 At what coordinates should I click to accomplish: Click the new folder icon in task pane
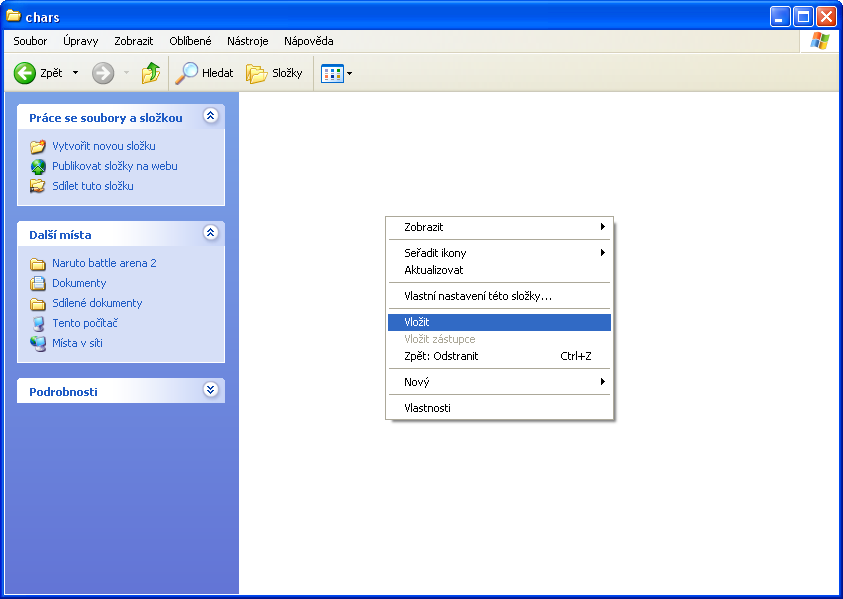tap(38, 146)
